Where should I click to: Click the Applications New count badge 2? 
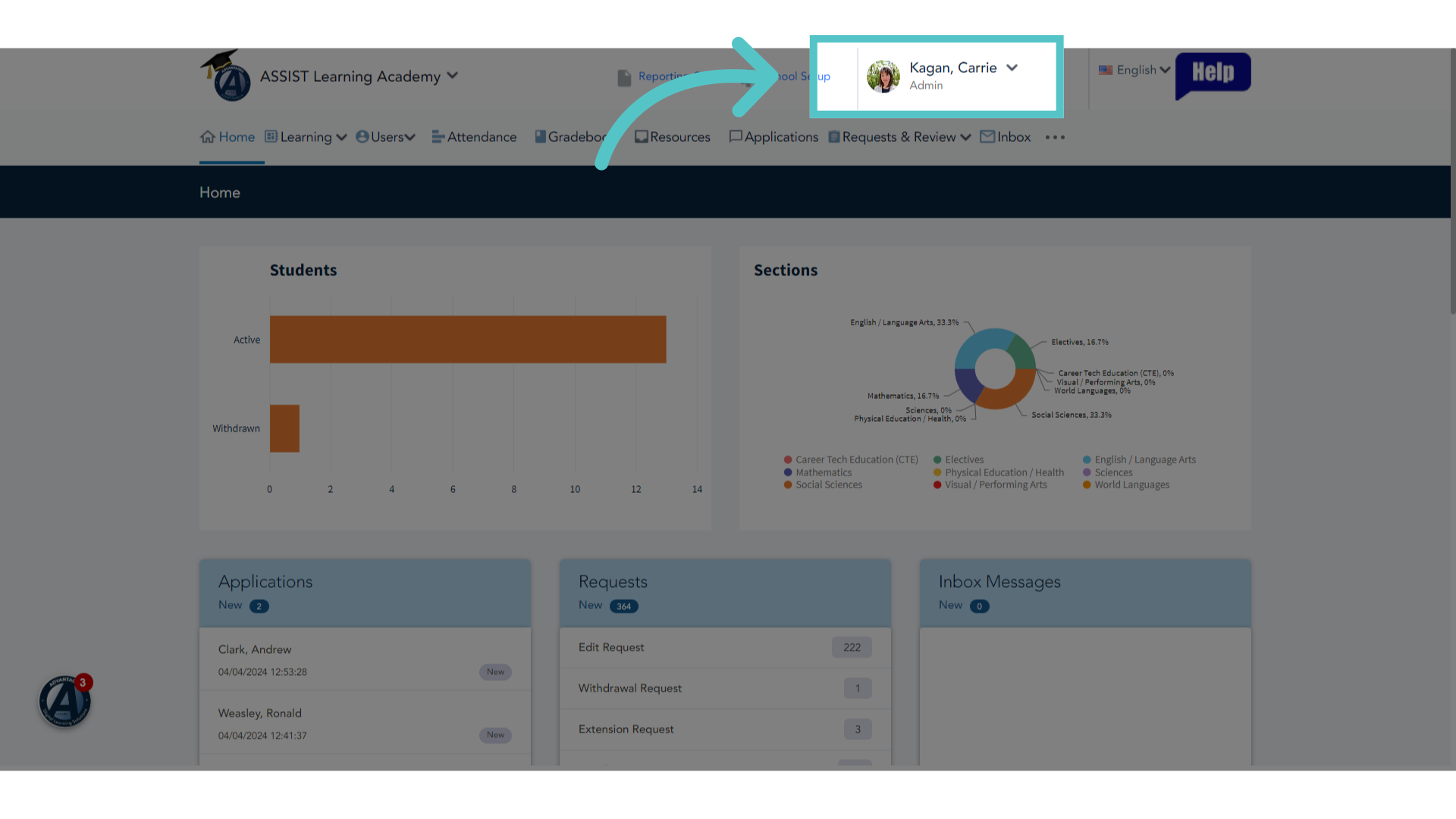[x=259, y=606]
